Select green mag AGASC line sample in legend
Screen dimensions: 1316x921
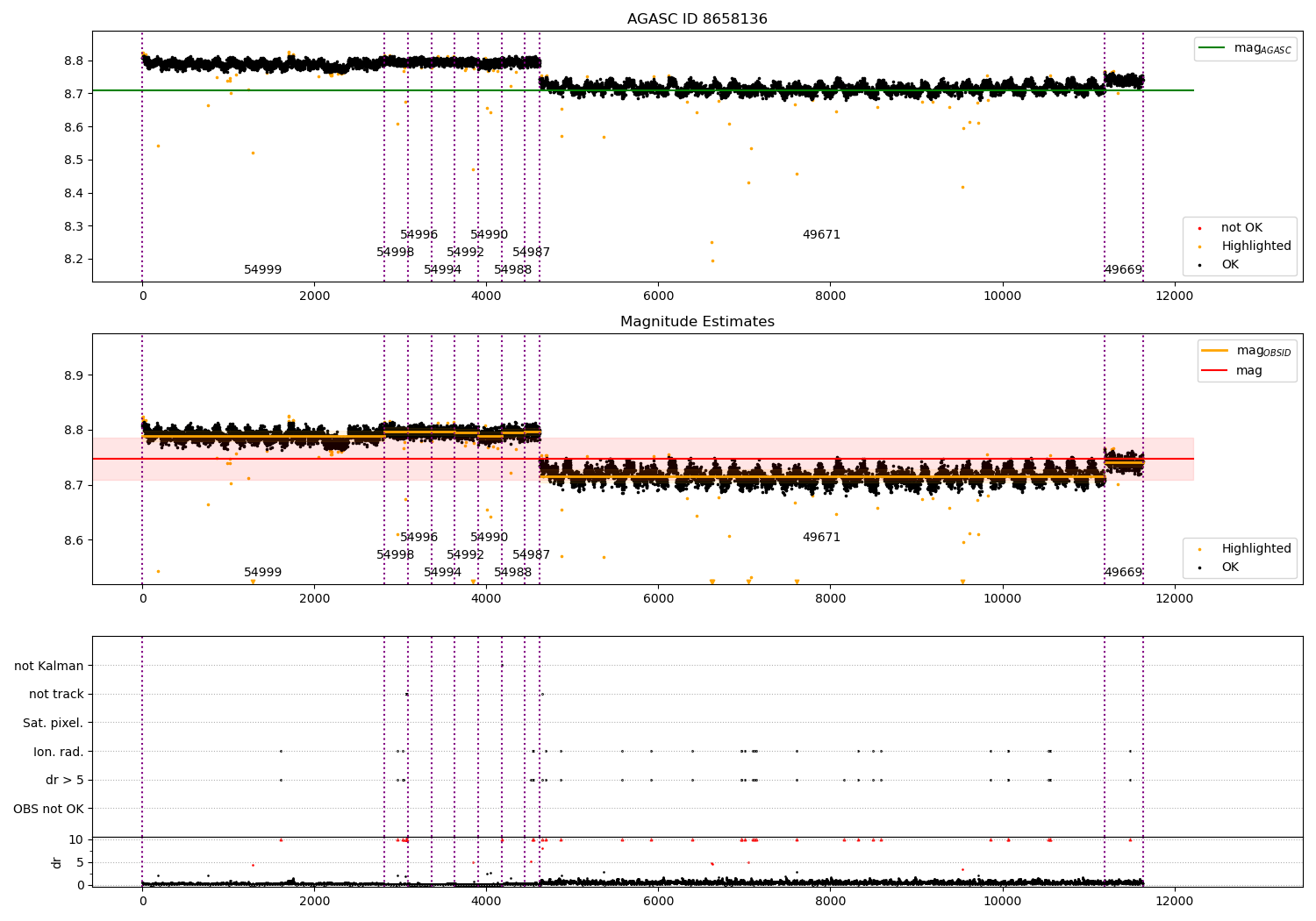click(1213, 48)
